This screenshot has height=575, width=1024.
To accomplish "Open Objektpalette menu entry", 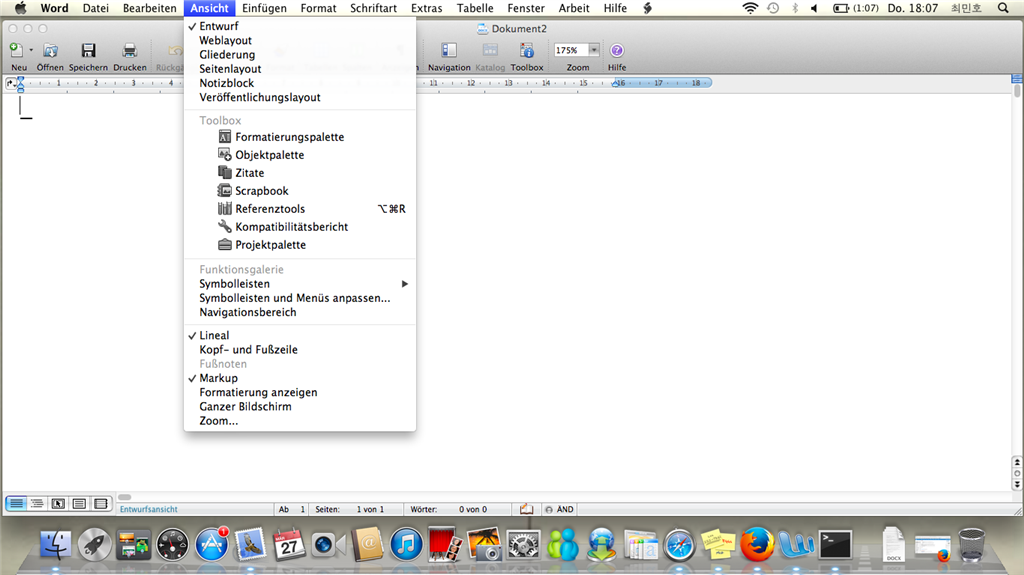I will click(x=270, y=155).
